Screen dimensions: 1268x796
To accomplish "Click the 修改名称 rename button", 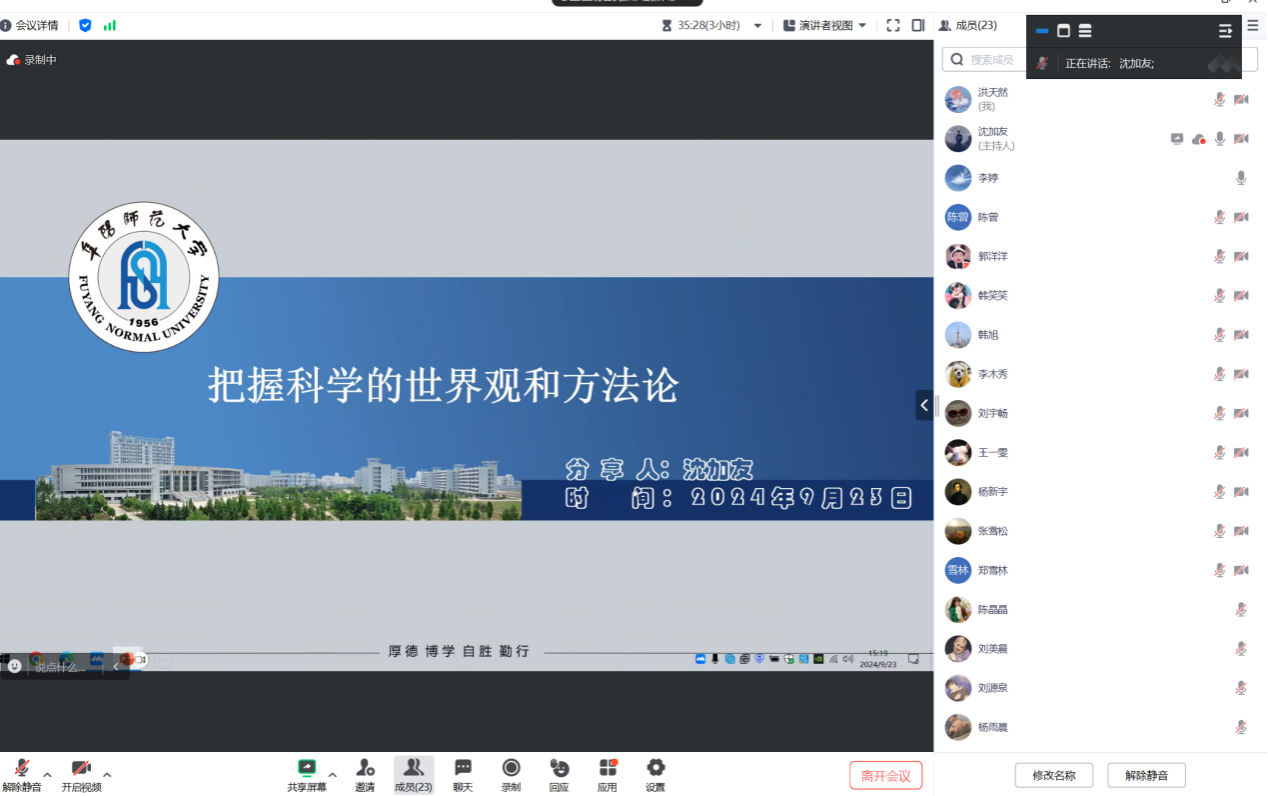I will click(x=1053, y=775).
